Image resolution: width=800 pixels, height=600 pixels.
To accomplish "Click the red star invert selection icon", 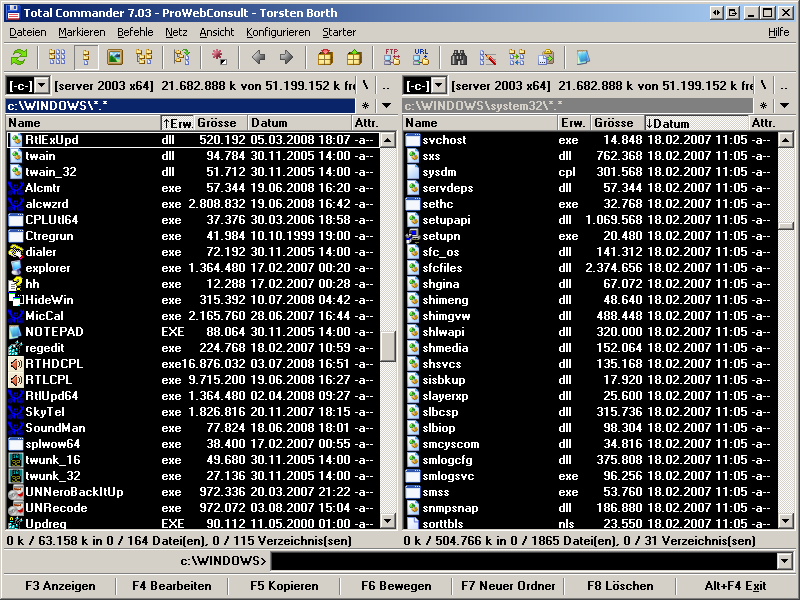I will [220, 57].
